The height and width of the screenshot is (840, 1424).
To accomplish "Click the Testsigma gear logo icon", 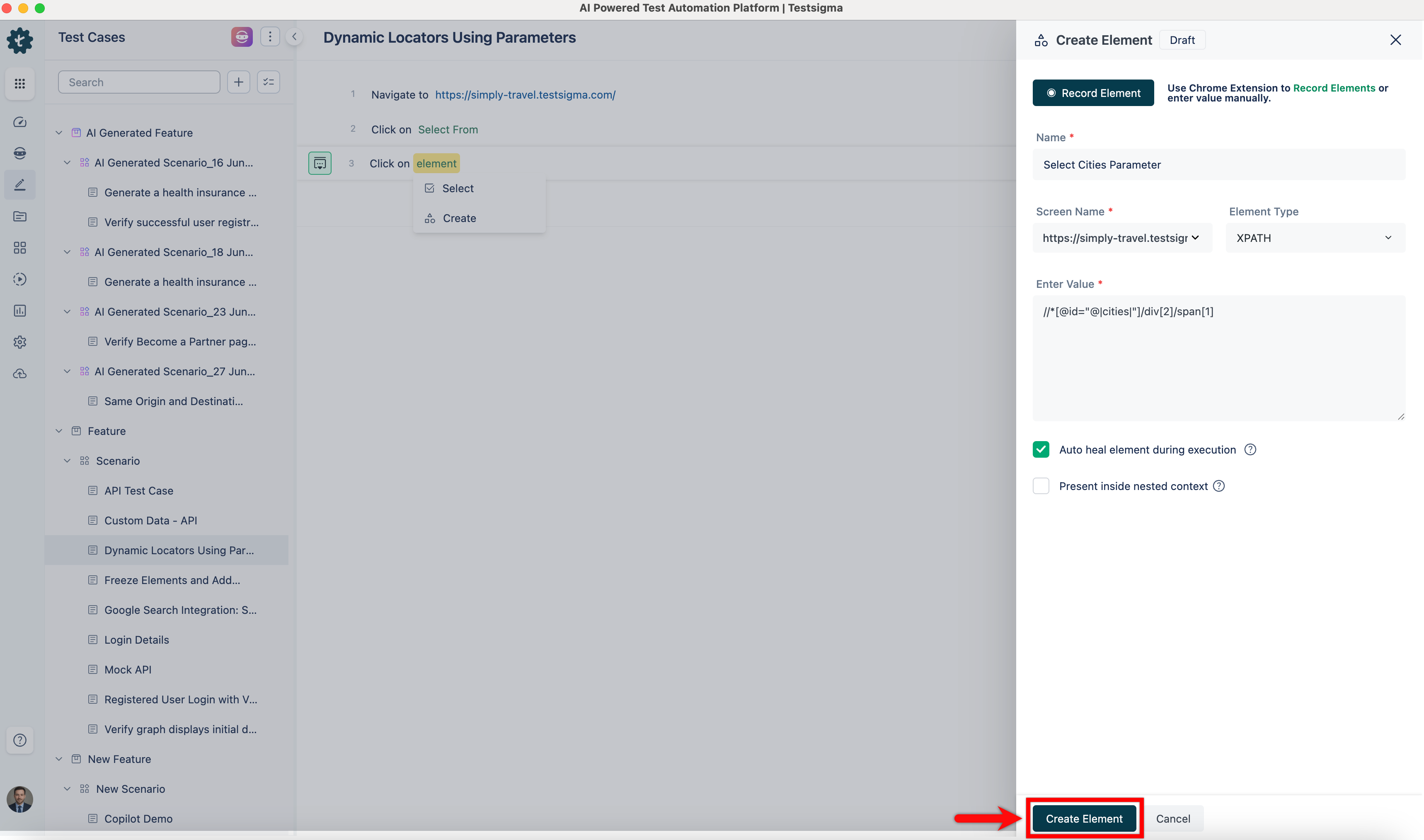I will point(20,40).
